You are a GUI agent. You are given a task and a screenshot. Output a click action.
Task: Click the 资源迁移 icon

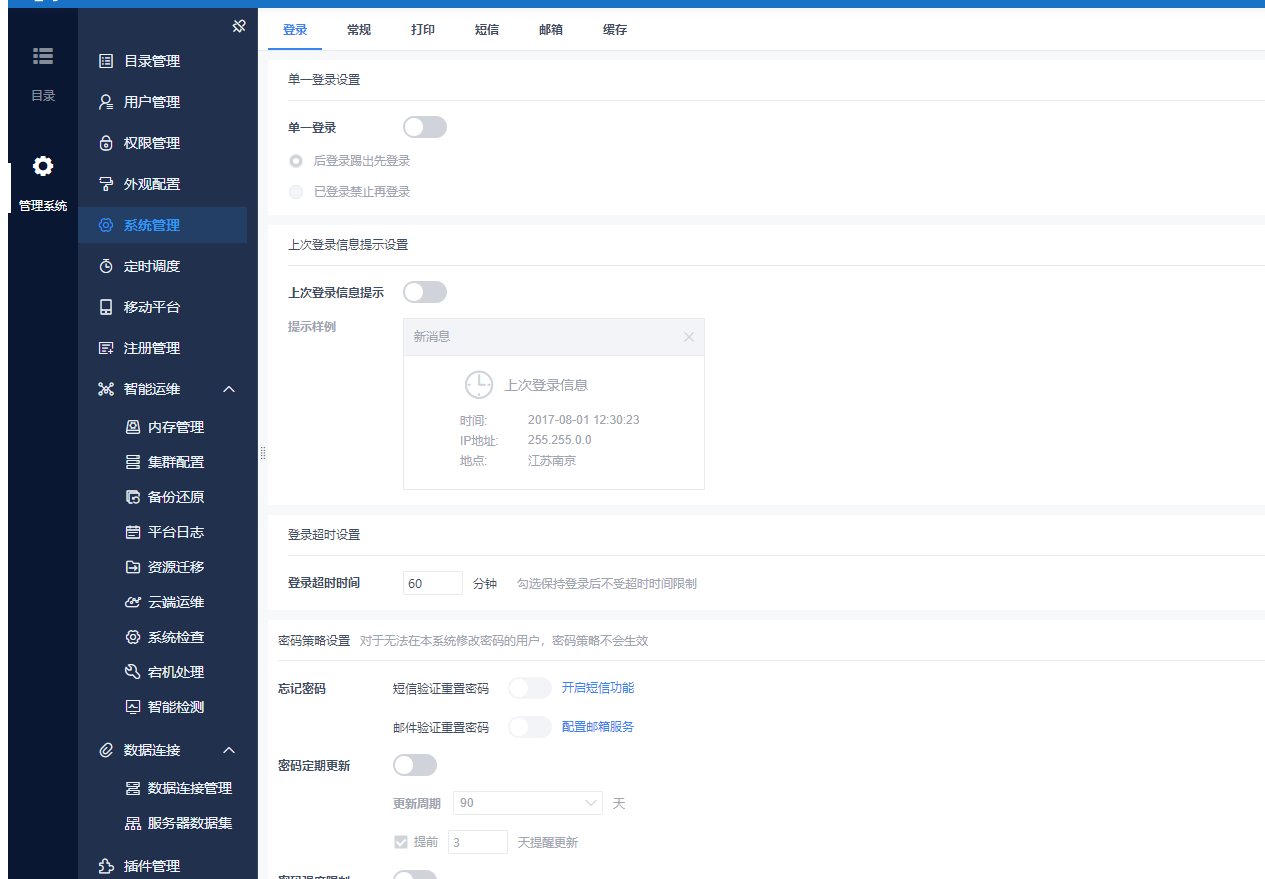(x=132, y=567)
